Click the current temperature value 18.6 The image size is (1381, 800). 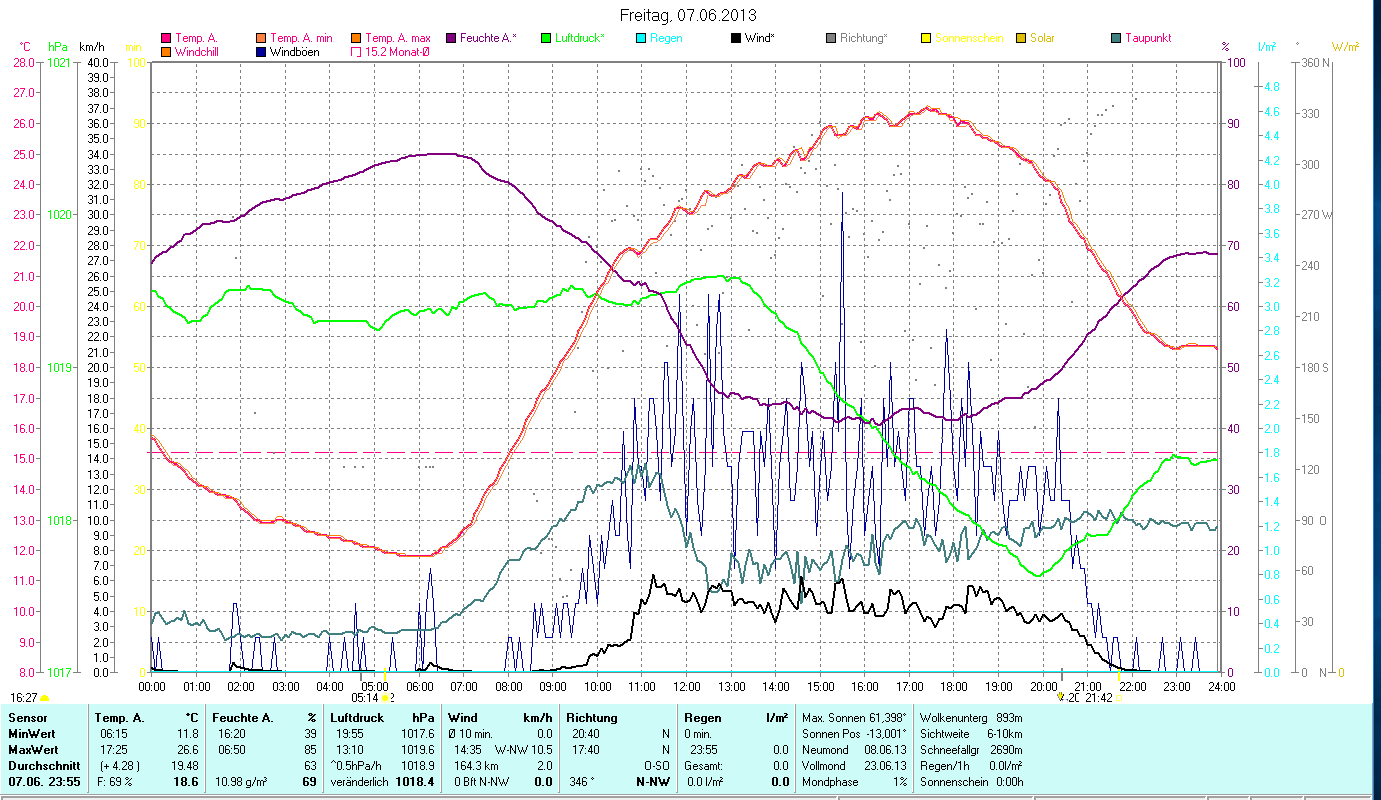coord(186,780)
